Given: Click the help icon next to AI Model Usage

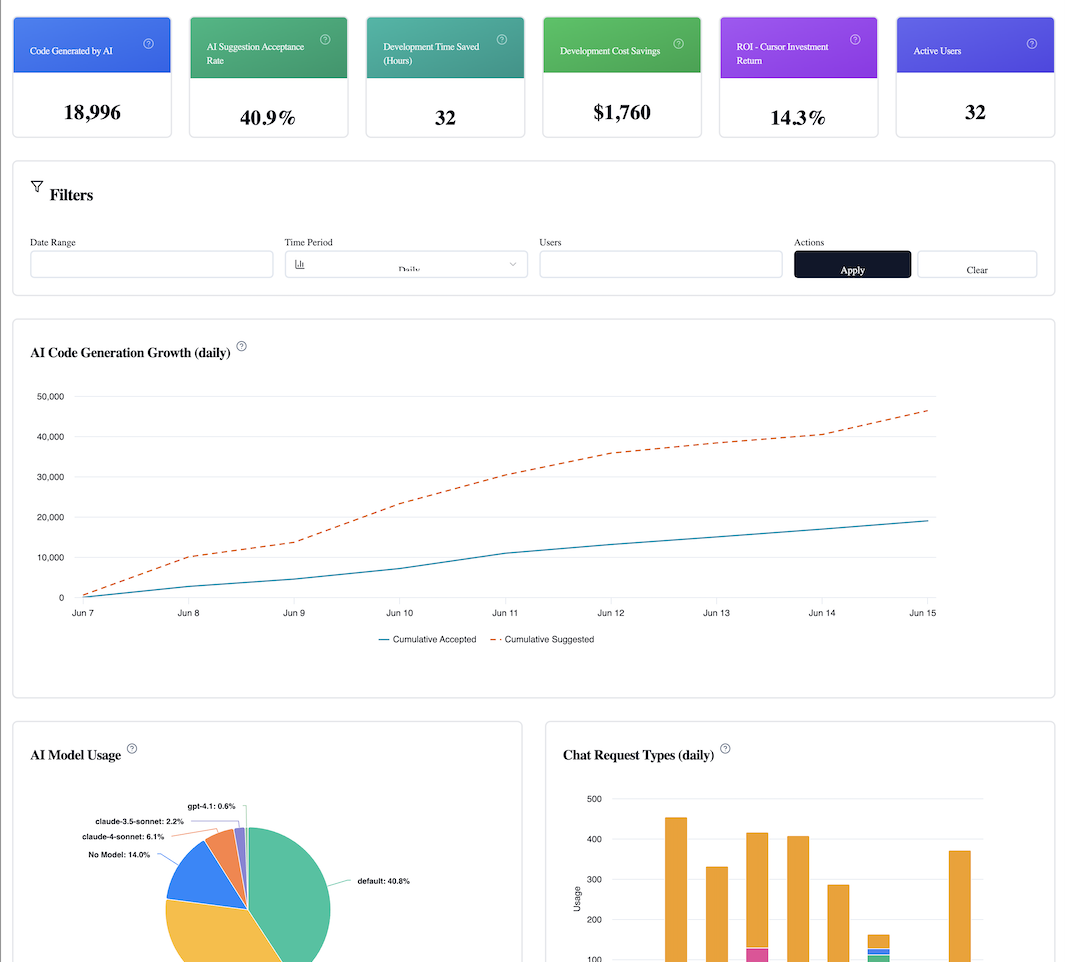Looking at the screenshot, I should pyautogui.click(x=132, y=748).
